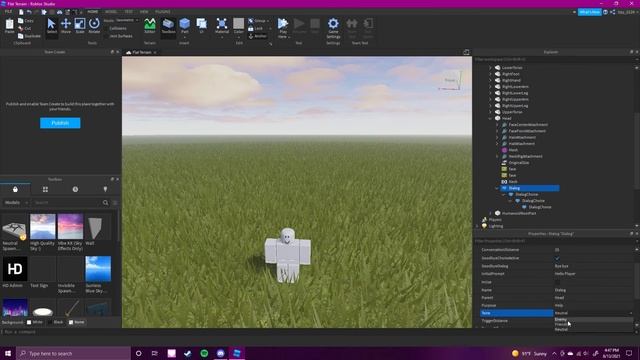Open Steam from the taskbar
640x360 pixels.
click(x=188, y=353)
